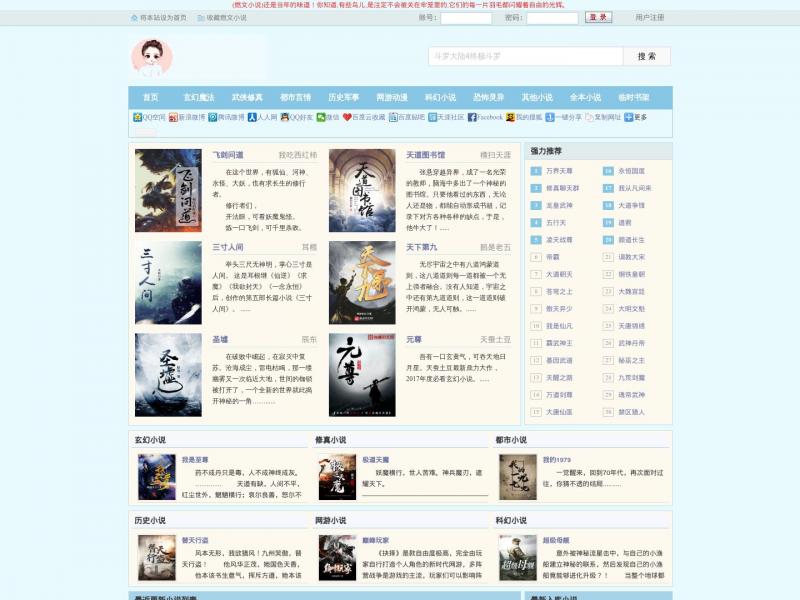Focus the novel search input field
Screen dimensions: 800x600
pyautogui.click(x=525, y=57)
